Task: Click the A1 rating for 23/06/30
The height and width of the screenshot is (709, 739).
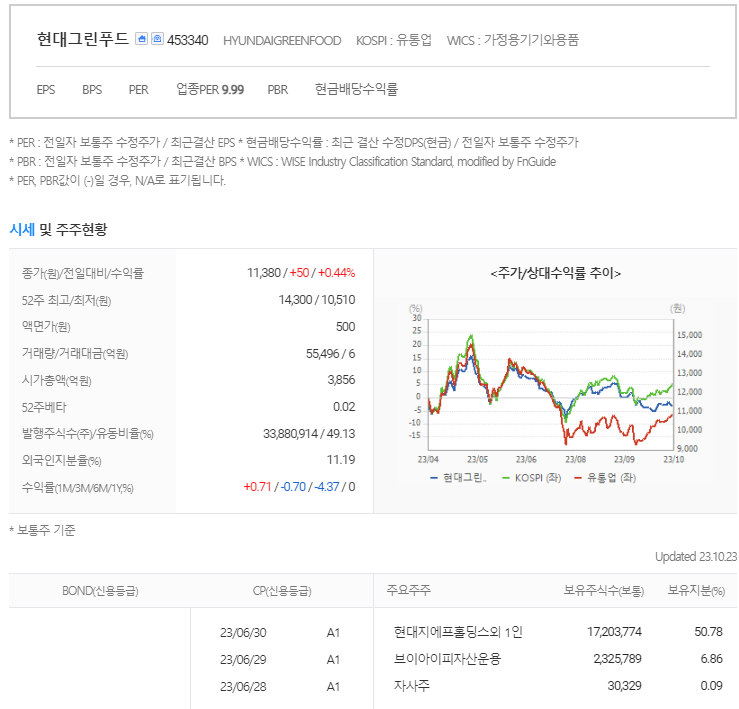Action: tap(333, 633)
